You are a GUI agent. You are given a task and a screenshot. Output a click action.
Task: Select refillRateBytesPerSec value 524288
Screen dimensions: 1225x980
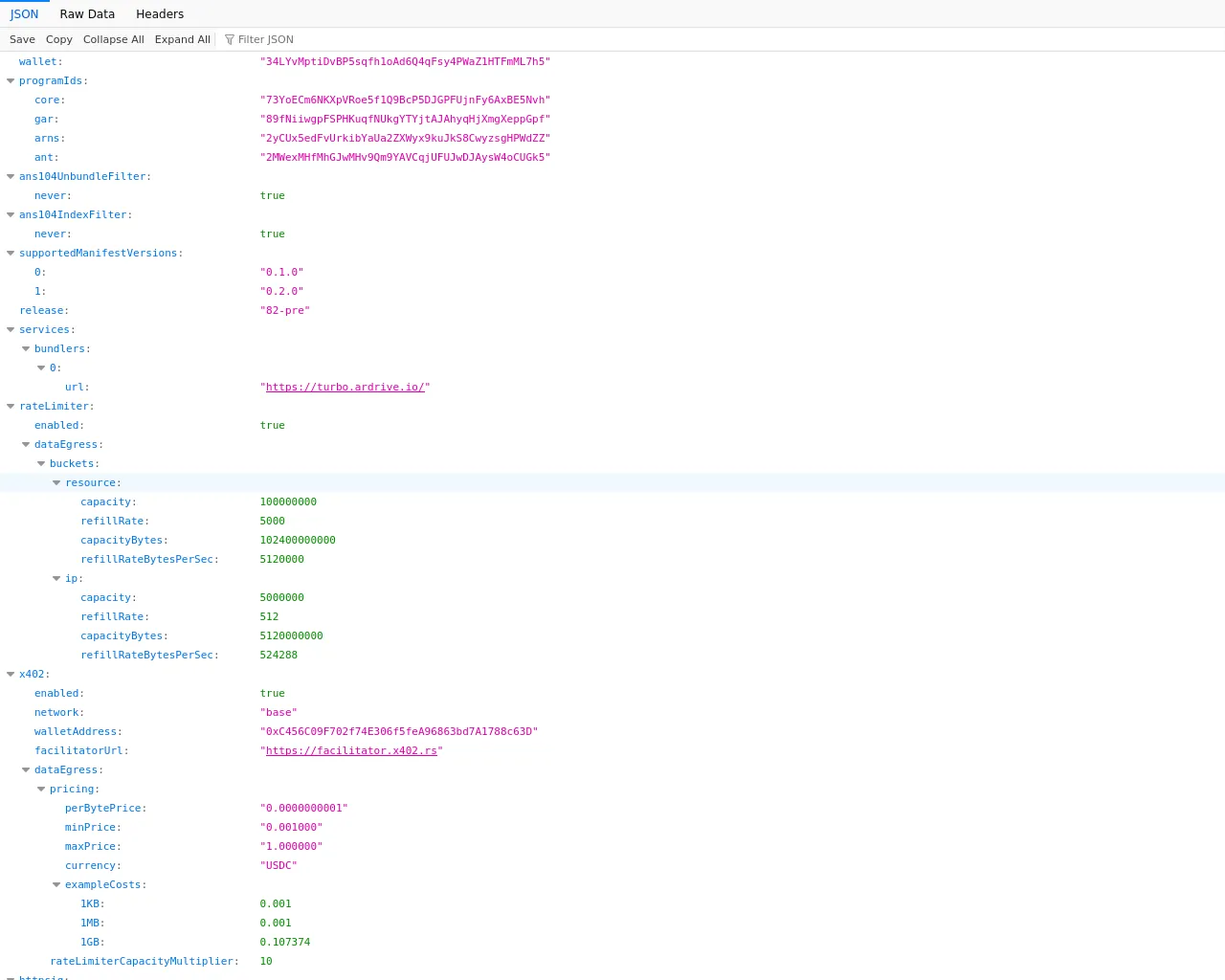click(x=278, y=655)
